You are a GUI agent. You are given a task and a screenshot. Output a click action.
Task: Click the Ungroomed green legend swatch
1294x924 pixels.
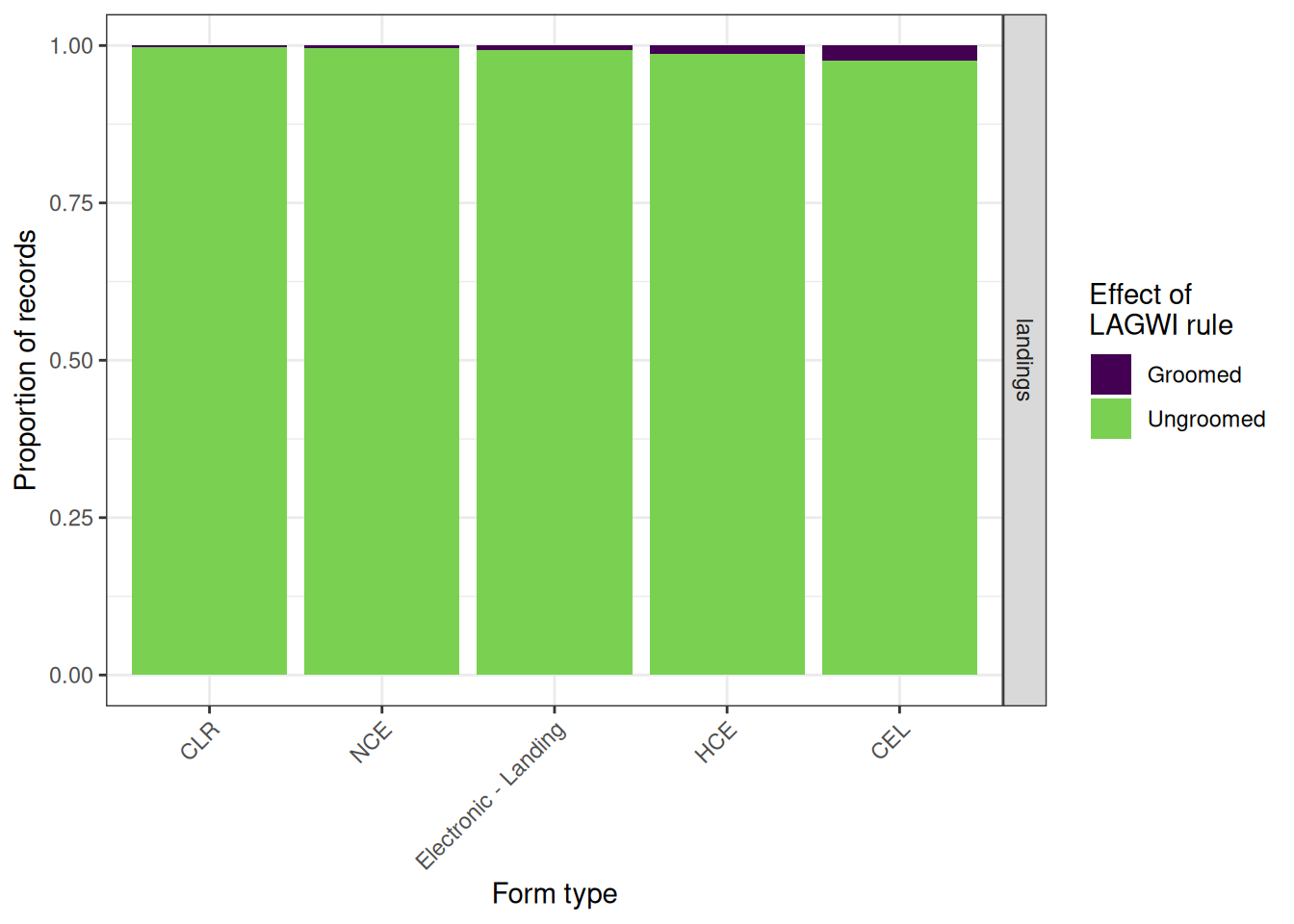1110,419
